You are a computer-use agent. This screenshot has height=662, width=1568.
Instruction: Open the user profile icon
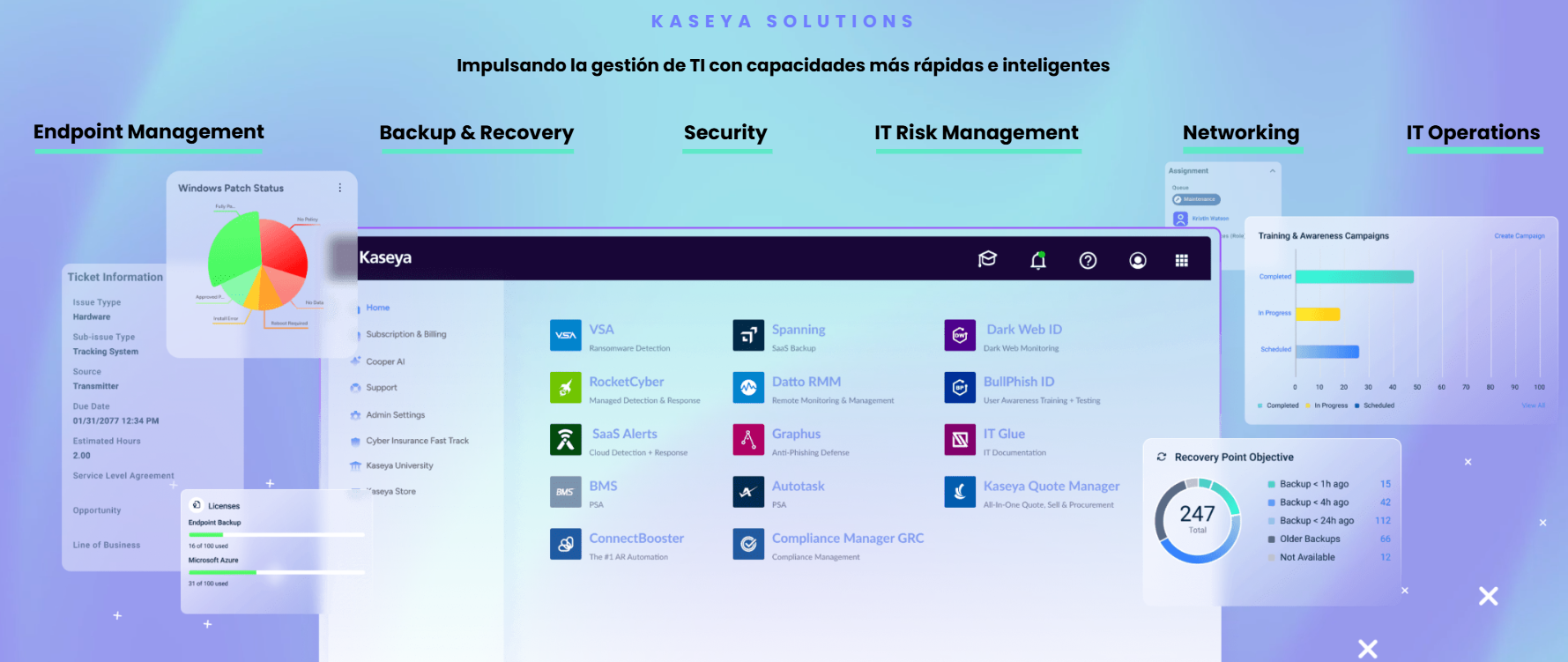(1137, 260)
